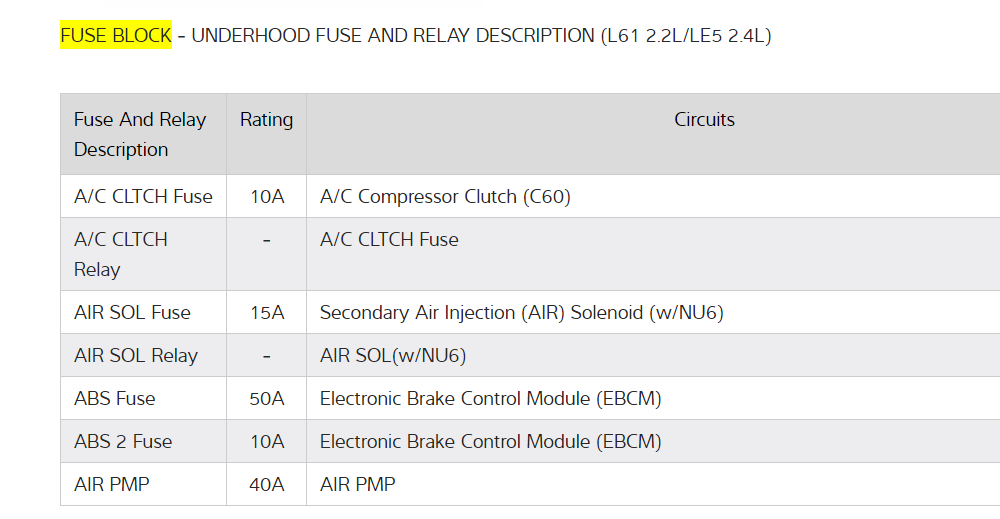
Task: Select the AIR PMP description cell
Action: pos(112,485)
